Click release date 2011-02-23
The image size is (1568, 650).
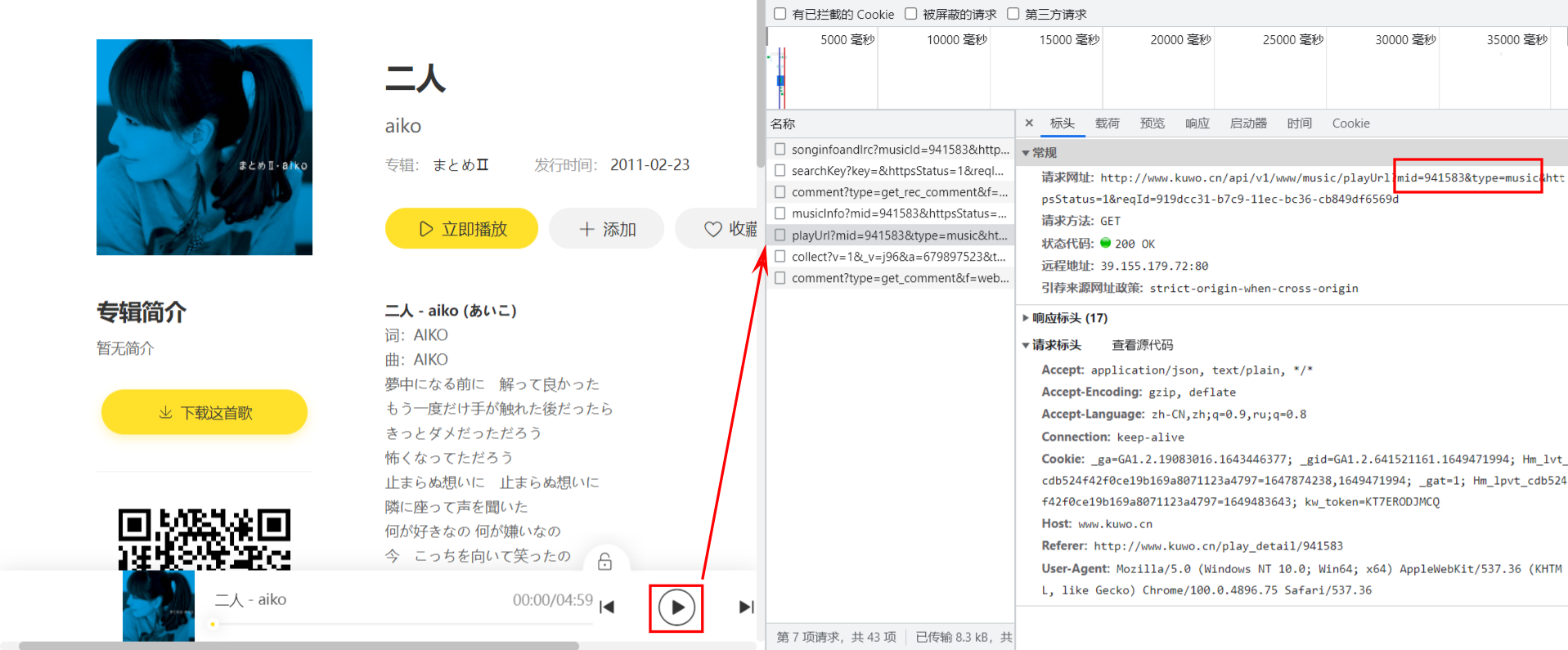pos(649,164)
